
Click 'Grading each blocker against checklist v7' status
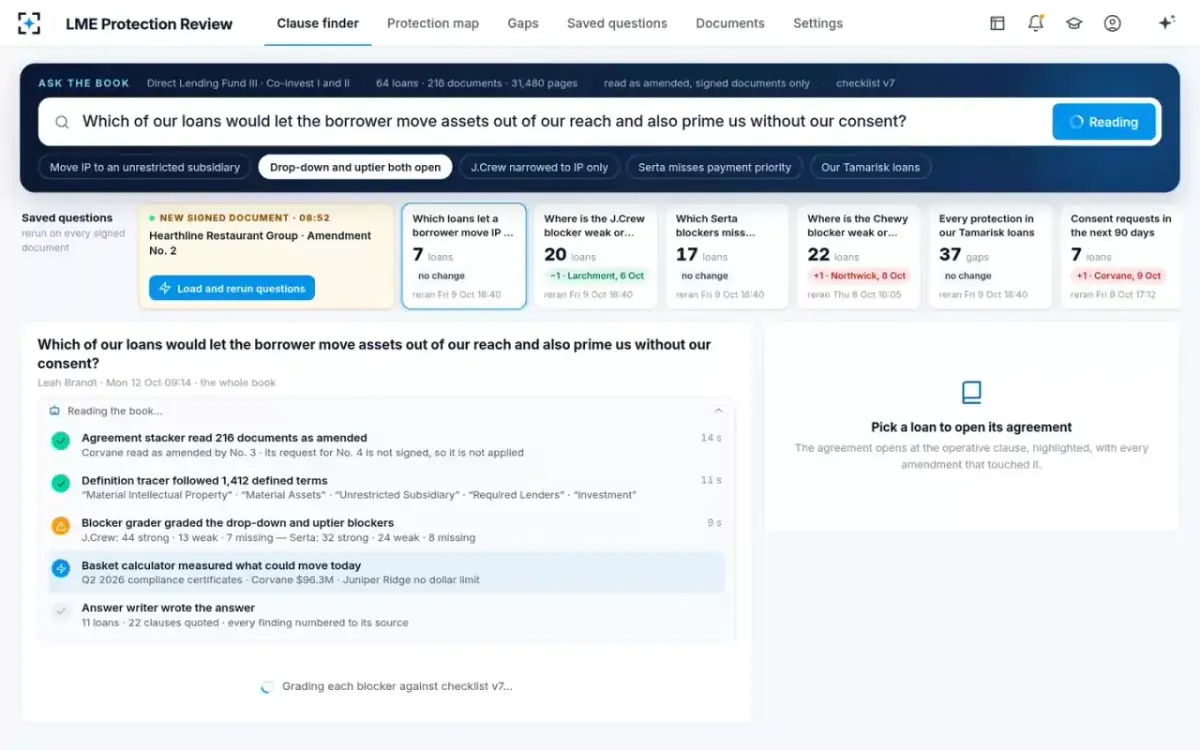397,687
